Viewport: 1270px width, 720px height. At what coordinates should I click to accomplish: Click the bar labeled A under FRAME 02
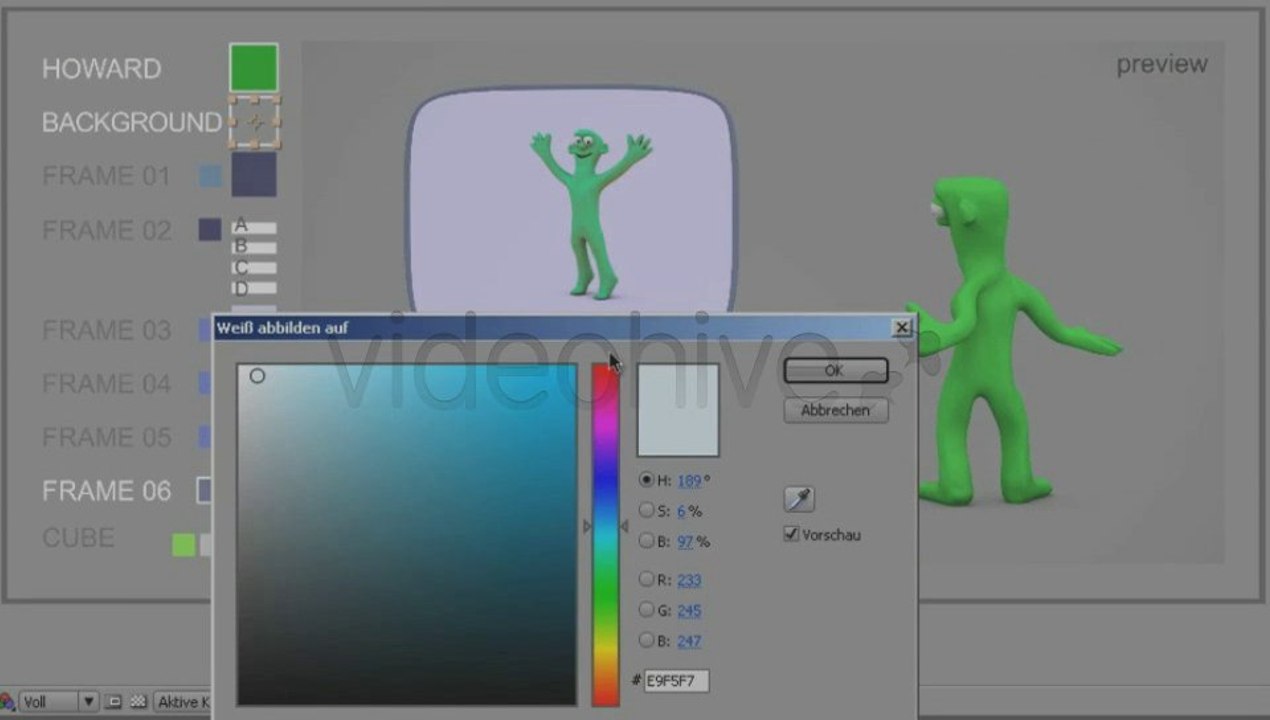[254, 228]
